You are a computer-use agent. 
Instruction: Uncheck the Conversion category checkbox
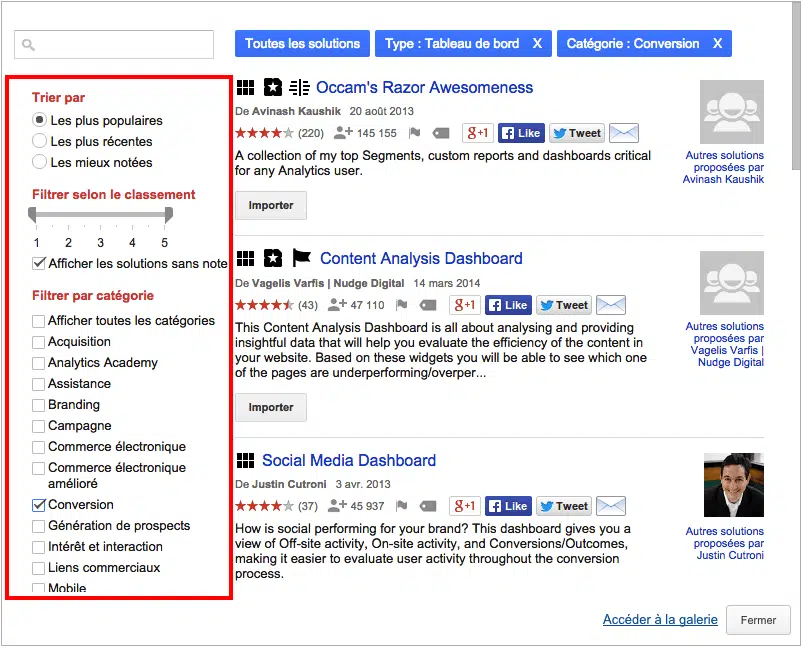pos(39,505)
